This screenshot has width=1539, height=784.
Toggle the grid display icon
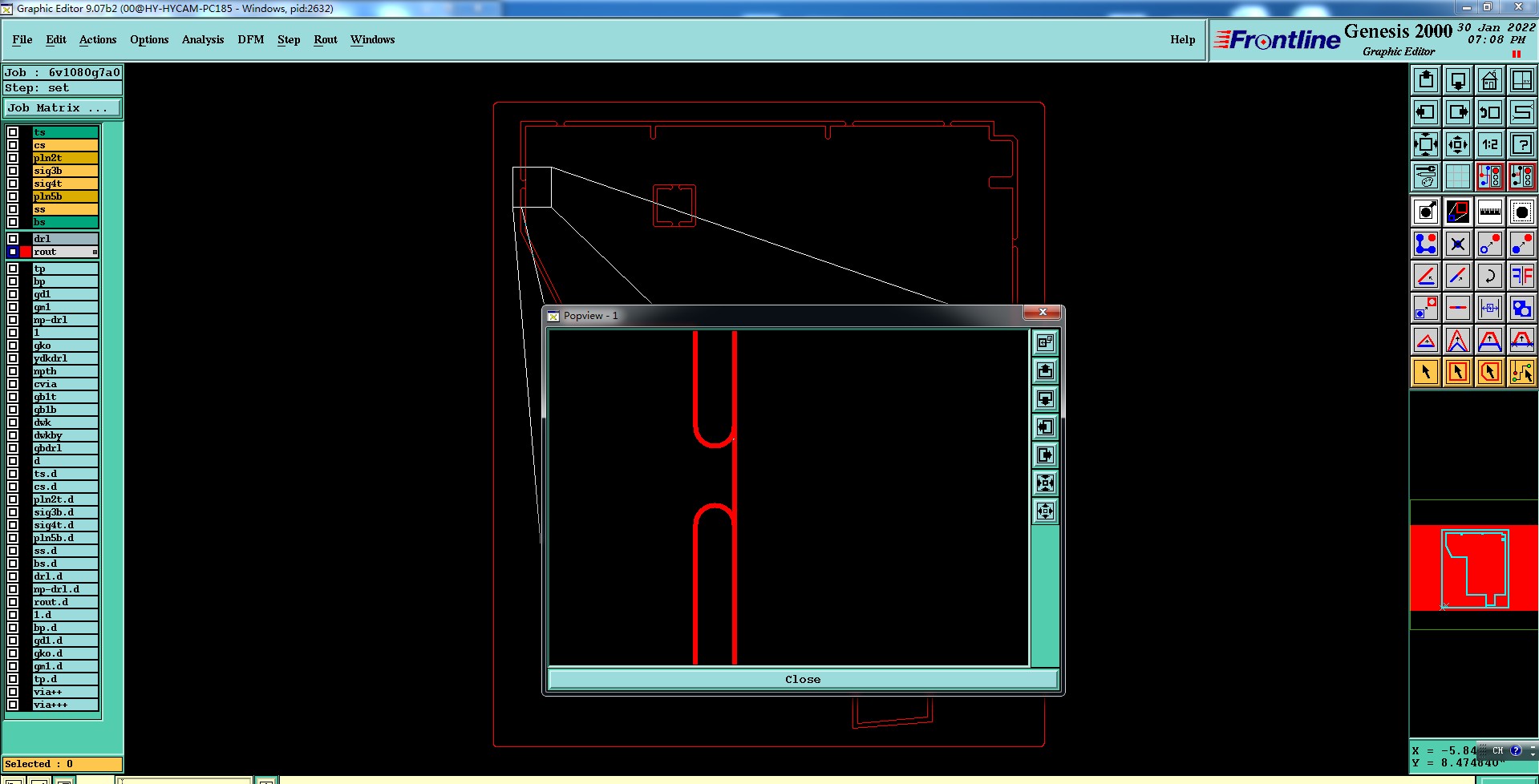1458,176
